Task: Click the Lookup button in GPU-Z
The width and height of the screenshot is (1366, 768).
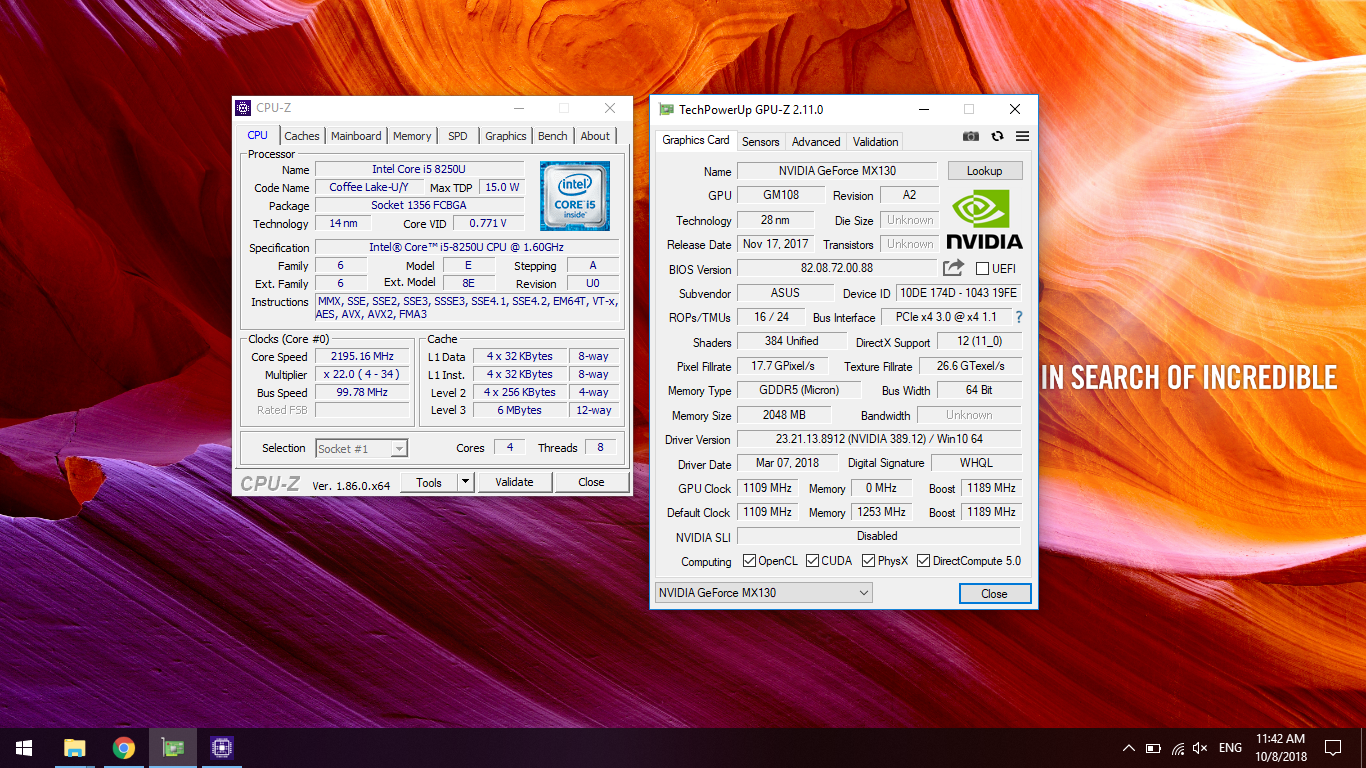Action: tap(984, 171)
